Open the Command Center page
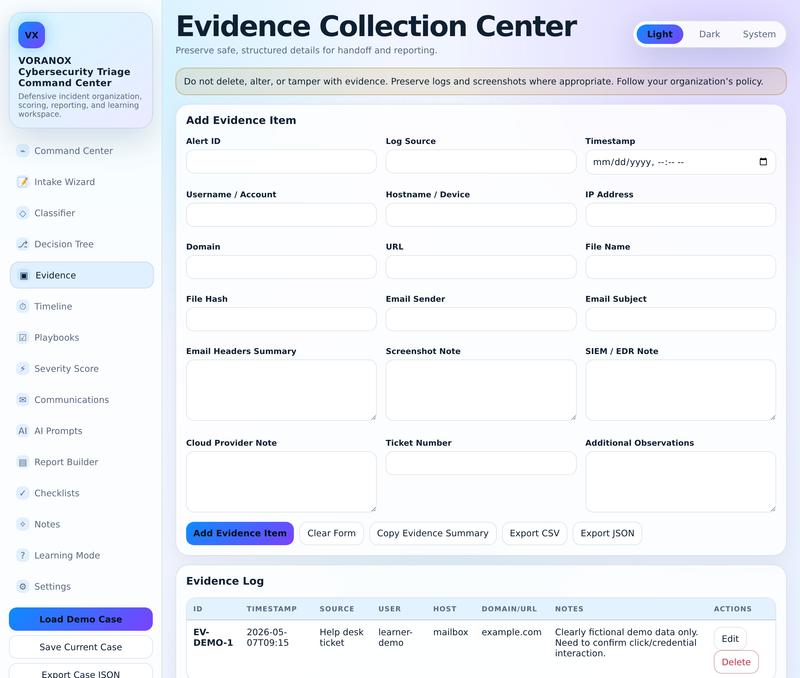The image size is (800, 678). 82,151
